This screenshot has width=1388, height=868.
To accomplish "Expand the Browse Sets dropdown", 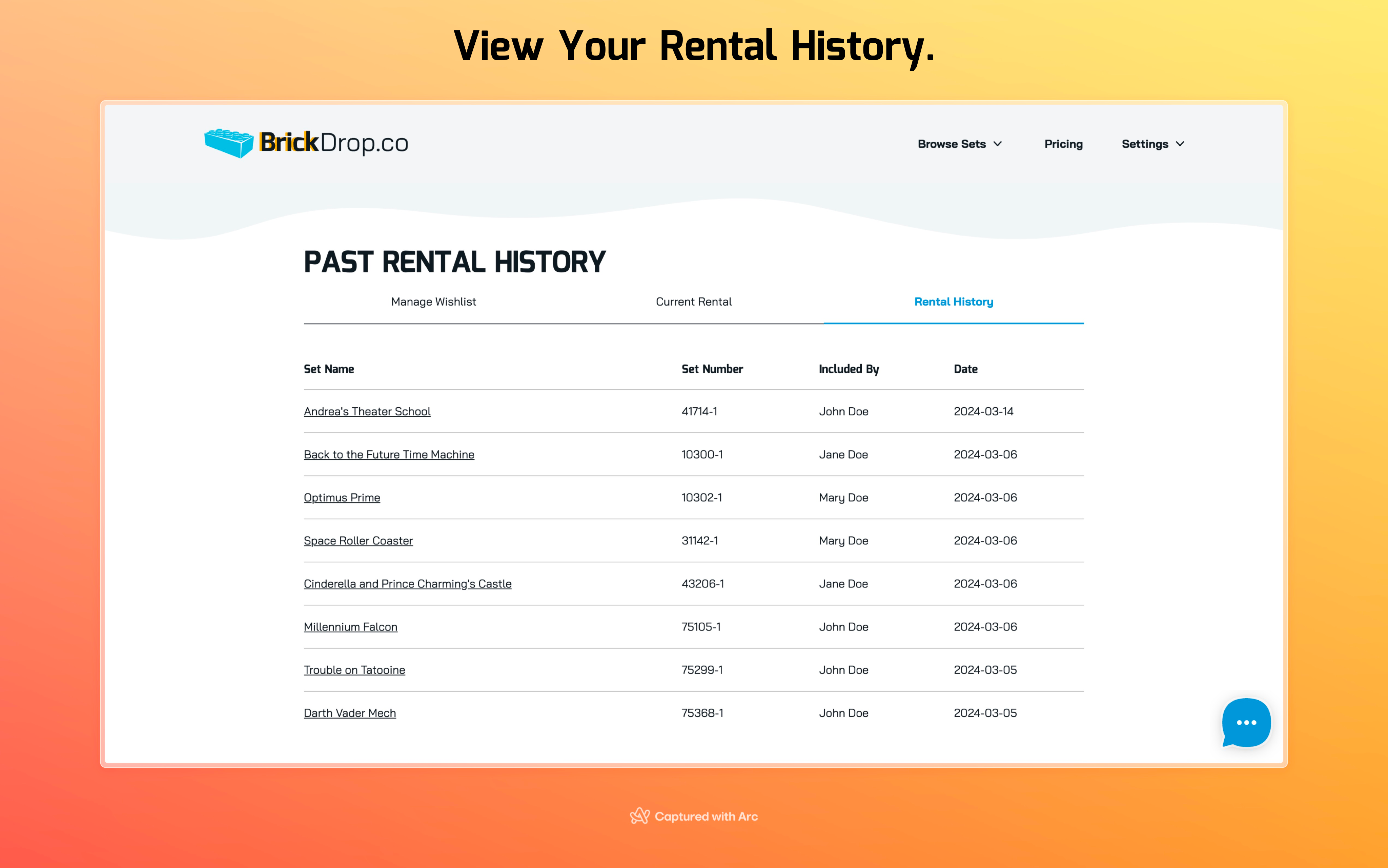I will (959, 144).
